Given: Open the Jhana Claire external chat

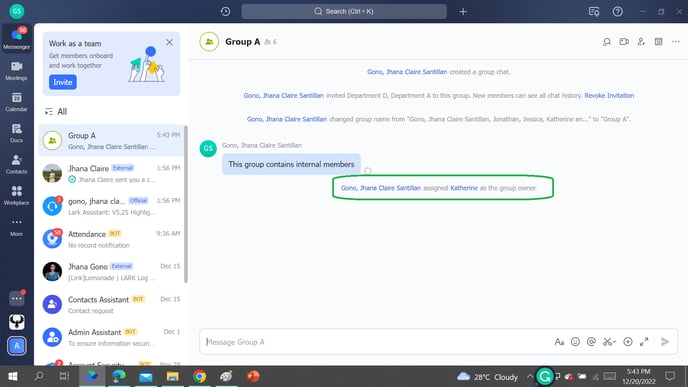Looking at the screenshot, I should coord(111,173).
